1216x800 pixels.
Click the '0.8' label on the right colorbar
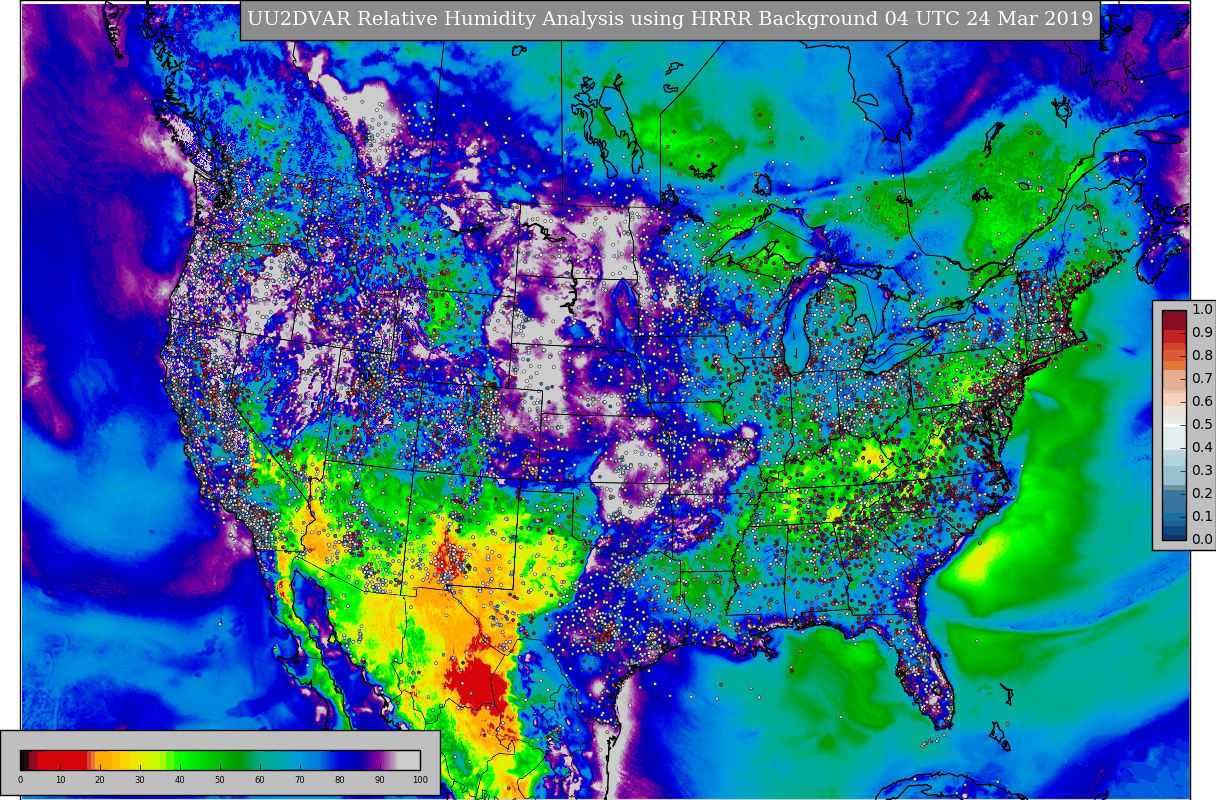pyautogui.click(x=1202, y=355)
